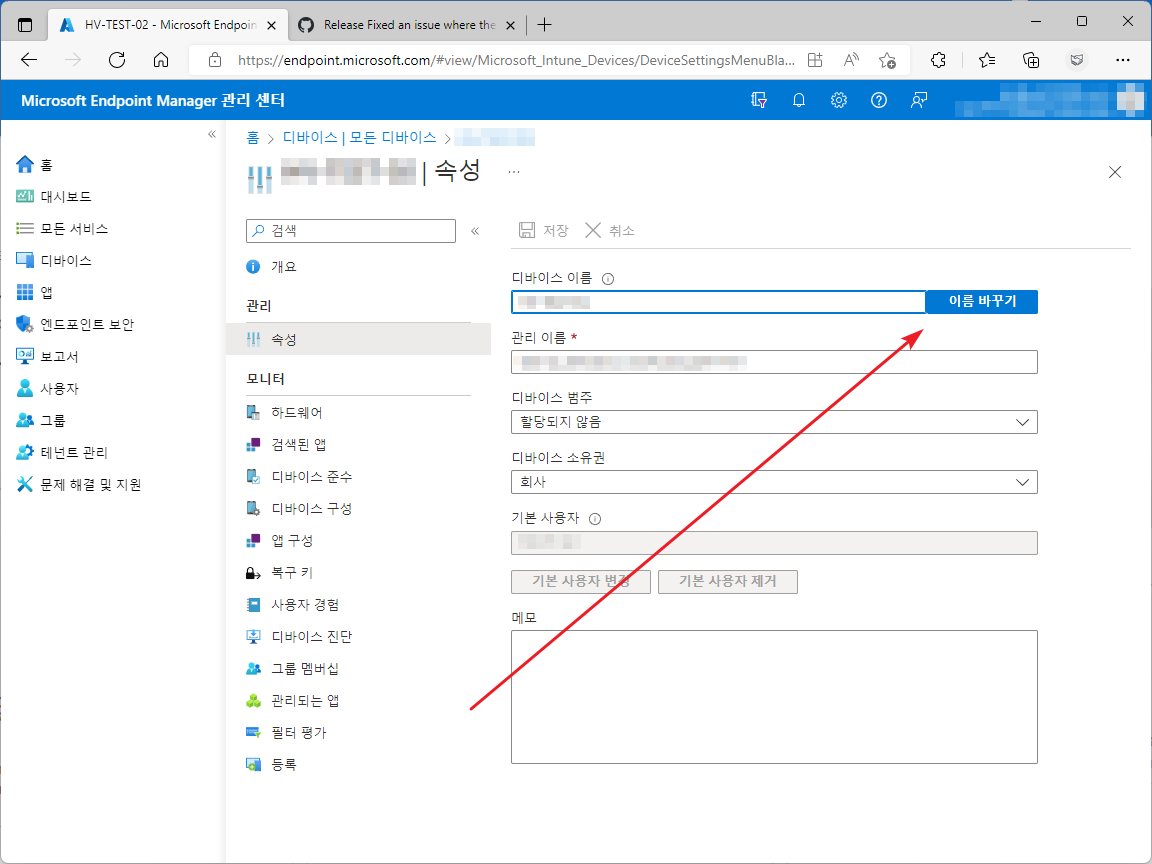Open All services (모든 서비스) in sidebar
This screenshot has height=864, width=1152.
click(62, 228)
